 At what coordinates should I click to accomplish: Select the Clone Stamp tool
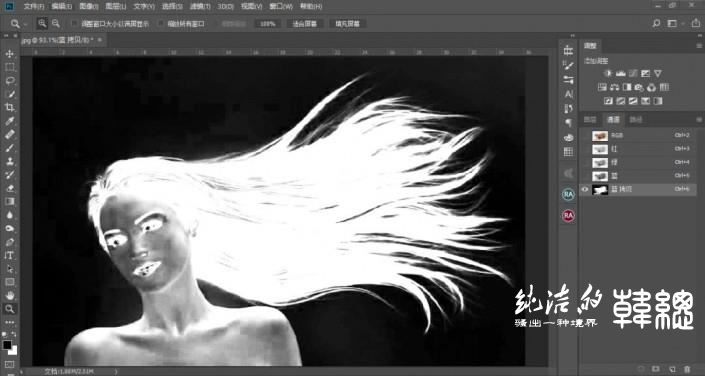point(9,161)
